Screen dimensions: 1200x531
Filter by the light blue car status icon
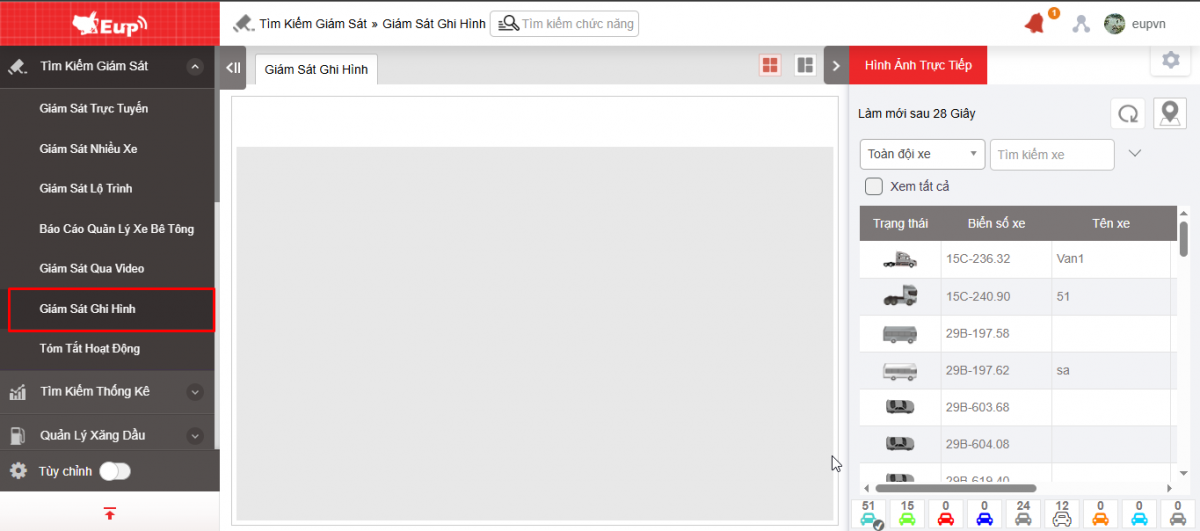tap(1139, 514)
